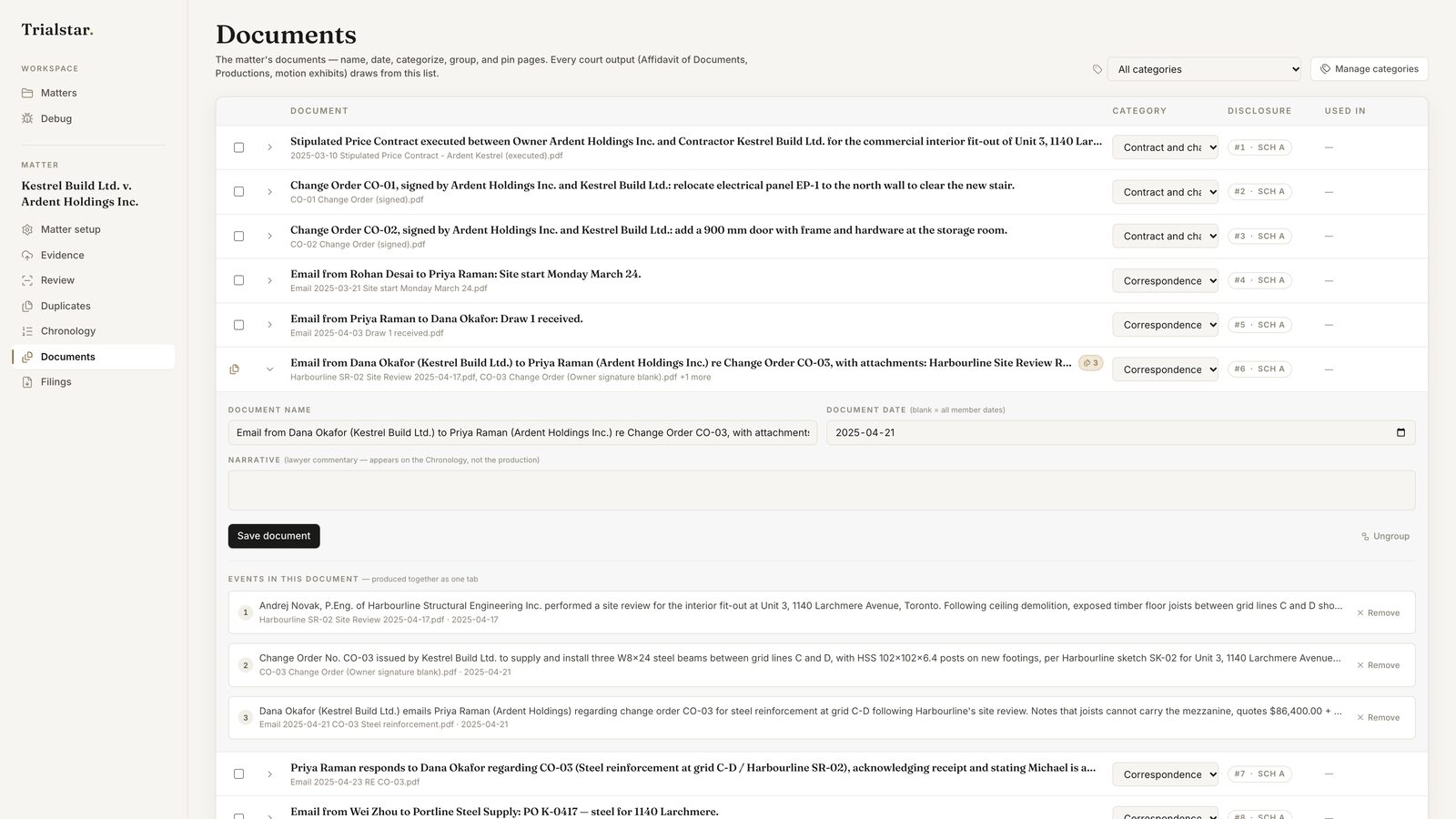Open the All categories filter dropdown
This screenshot has height=819, width=1456.
1204,69
